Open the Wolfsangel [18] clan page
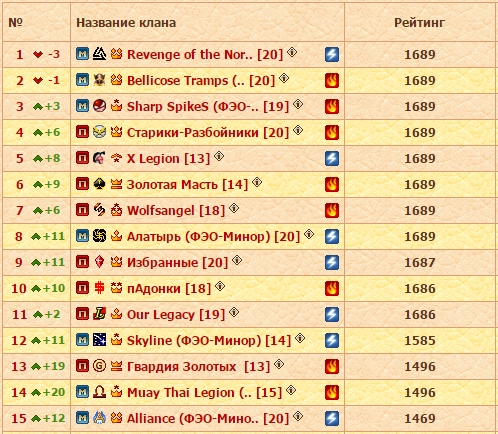 [176, 211]
